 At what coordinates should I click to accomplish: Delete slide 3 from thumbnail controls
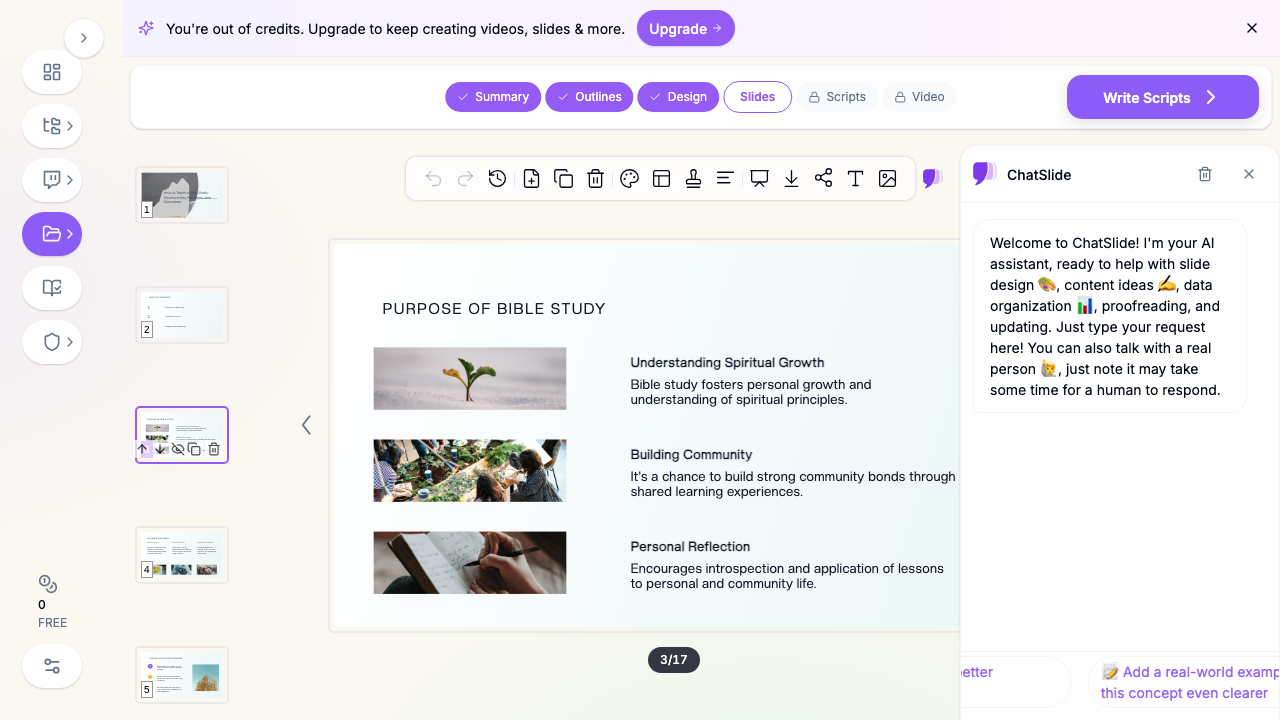(x=213, y=449)
